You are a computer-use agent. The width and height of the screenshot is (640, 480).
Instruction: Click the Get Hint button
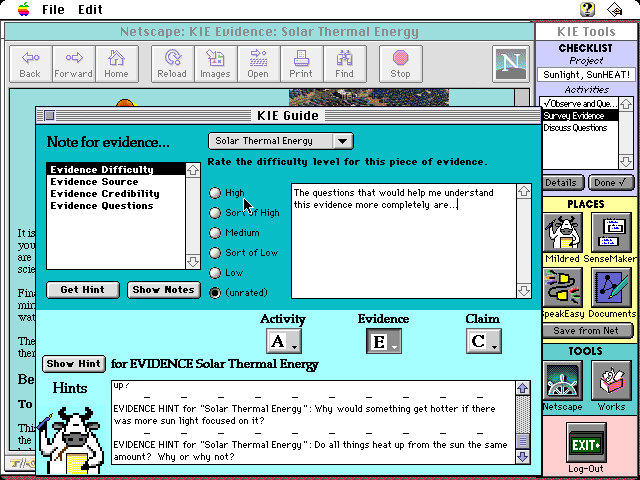click(83, 290)
